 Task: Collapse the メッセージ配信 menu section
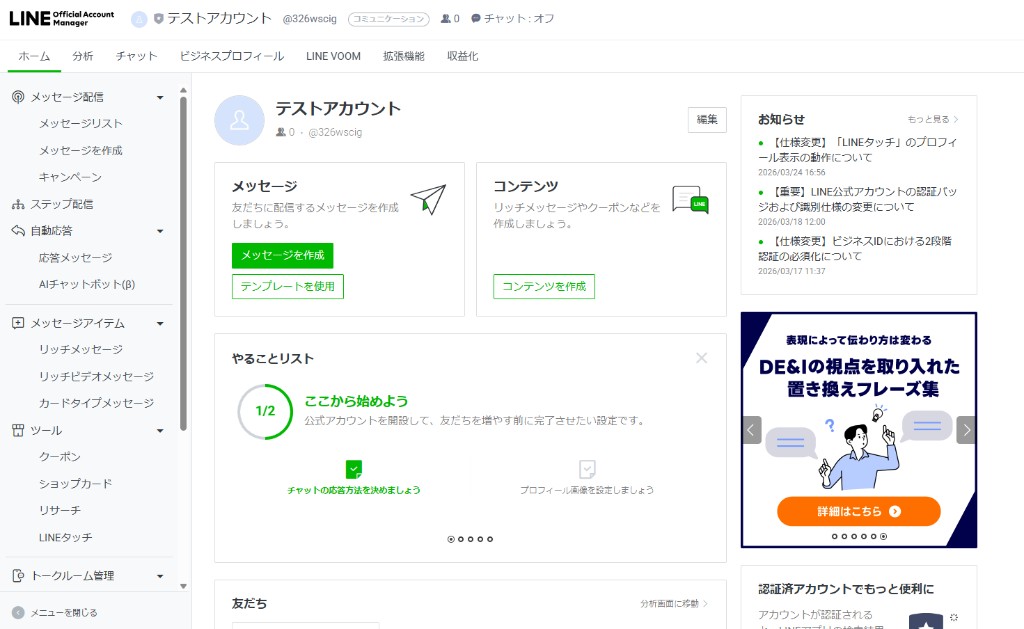(160, 97)
